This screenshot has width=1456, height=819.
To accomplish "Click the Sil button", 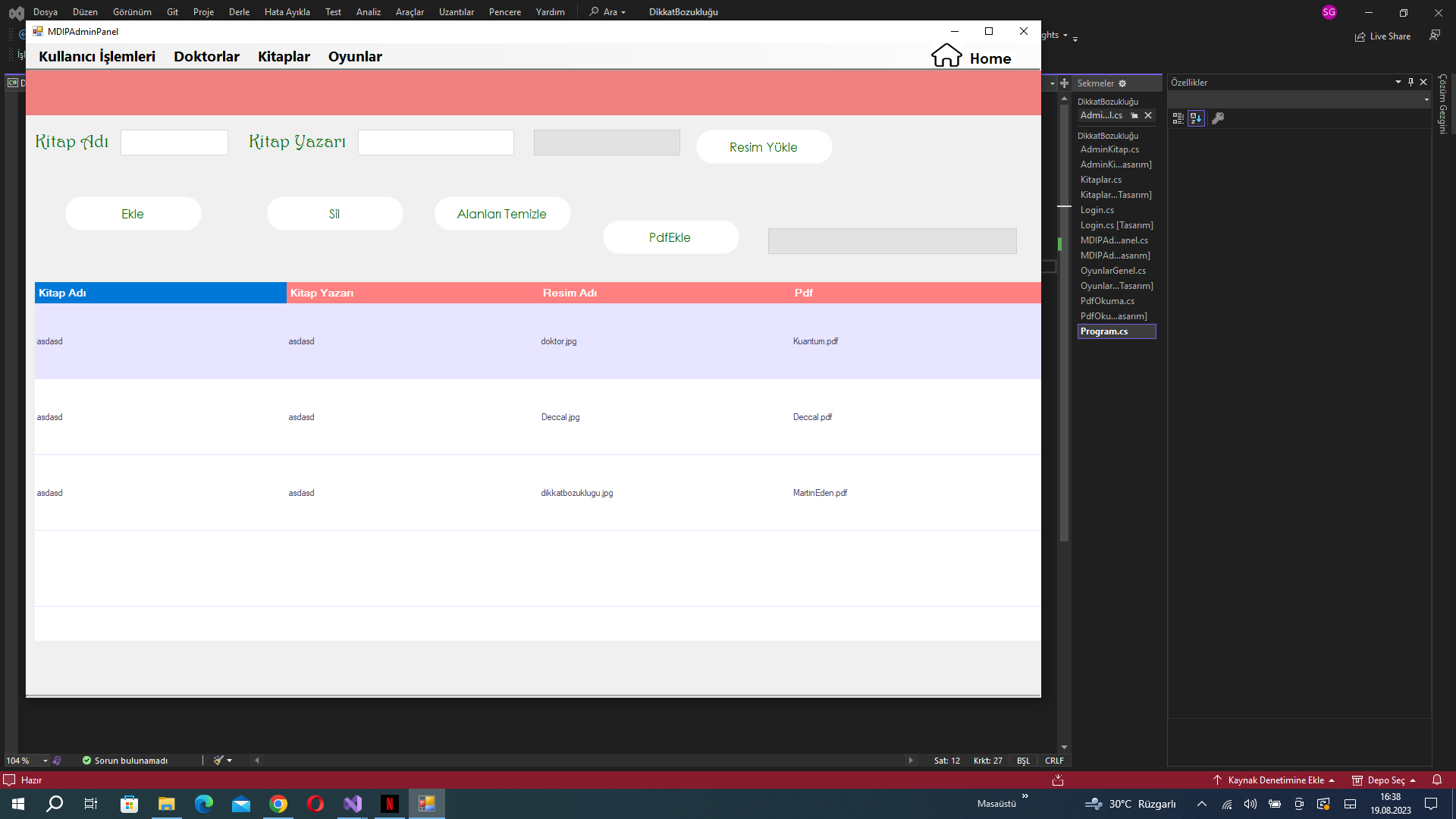I will pyautogui.click(x=334, y=214).
